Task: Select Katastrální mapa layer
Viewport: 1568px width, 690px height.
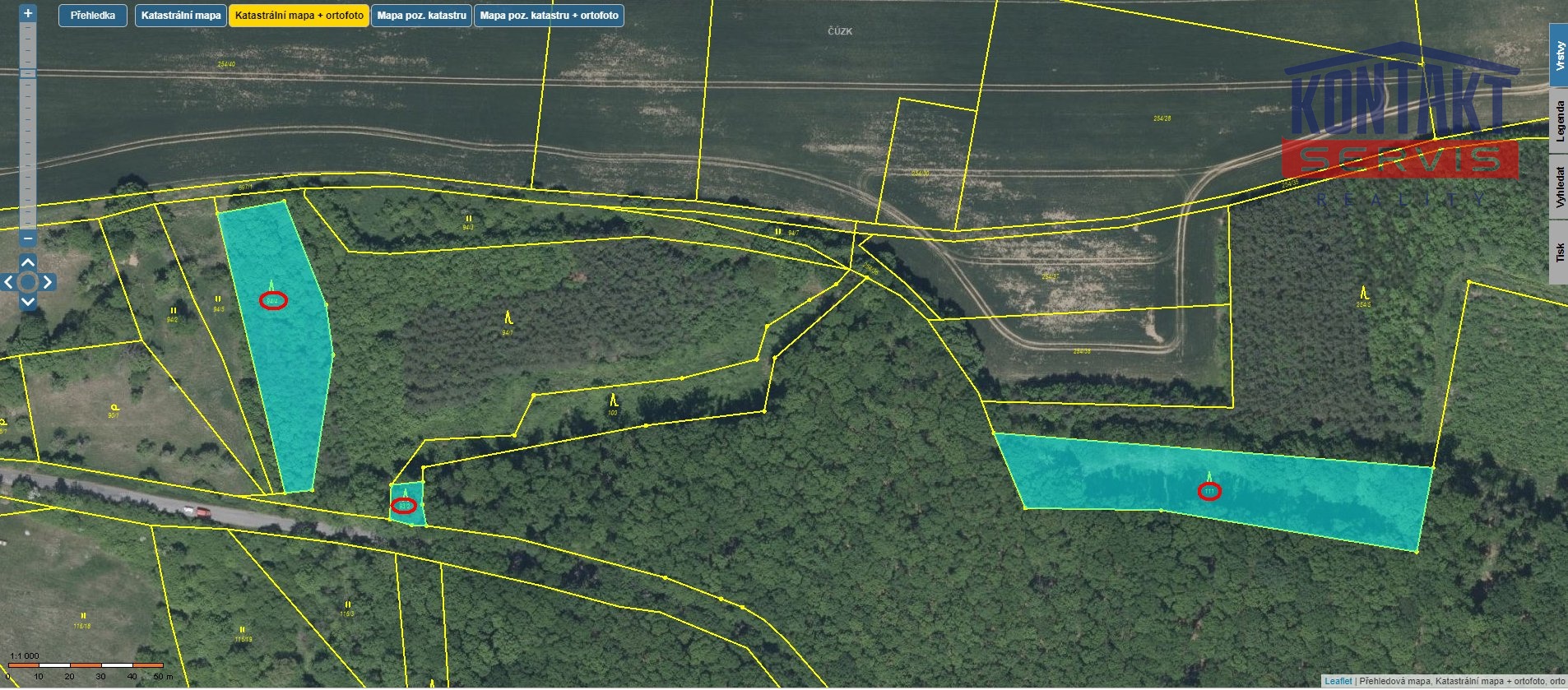Action: pos(181,16)
